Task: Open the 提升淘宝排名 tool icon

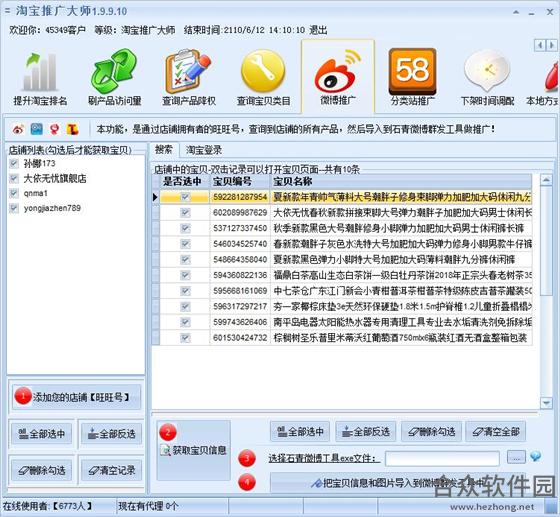Action: (x=40, y=78)
